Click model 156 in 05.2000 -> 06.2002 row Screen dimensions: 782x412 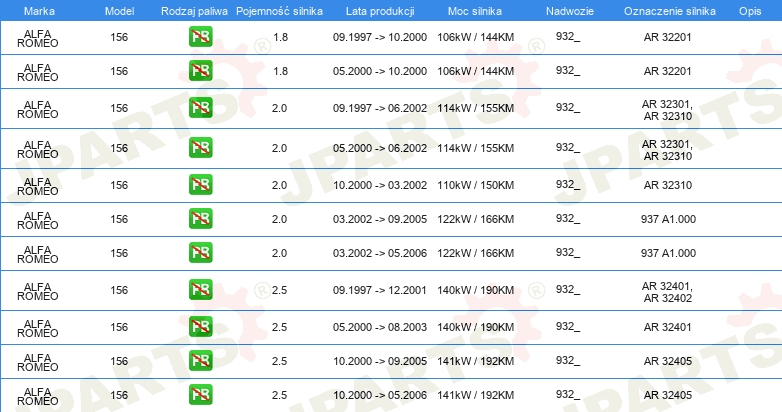[119, 148]
